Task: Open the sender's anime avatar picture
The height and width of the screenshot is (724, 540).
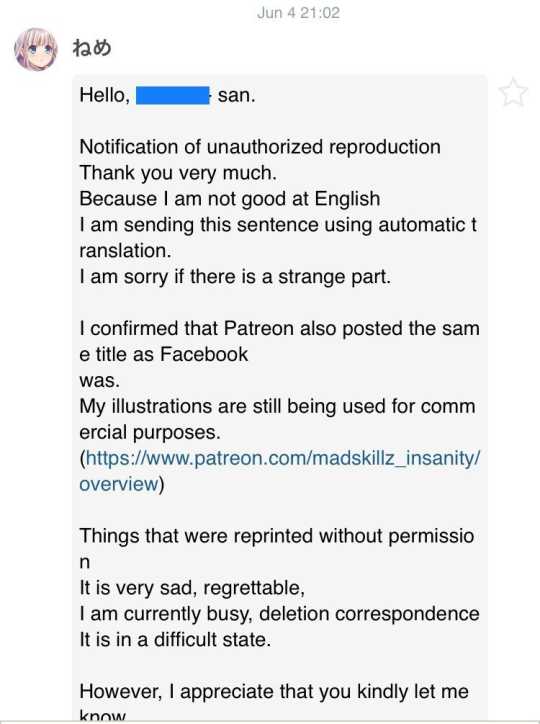Action: (x=36, y=49)
